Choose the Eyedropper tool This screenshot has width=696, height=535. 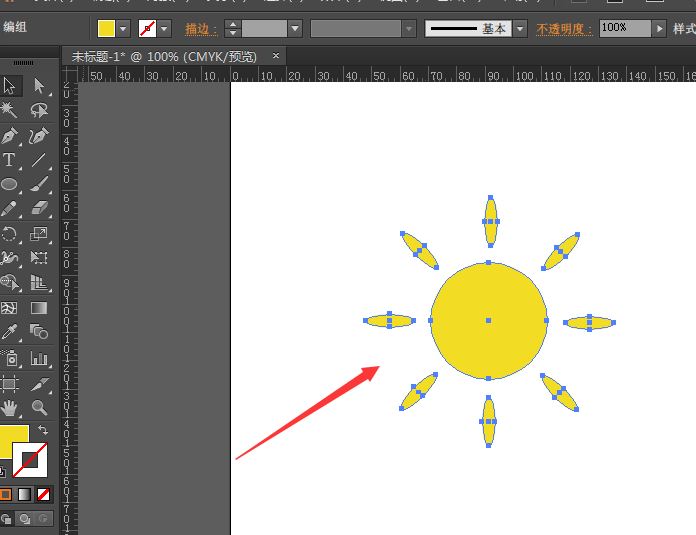10,332
